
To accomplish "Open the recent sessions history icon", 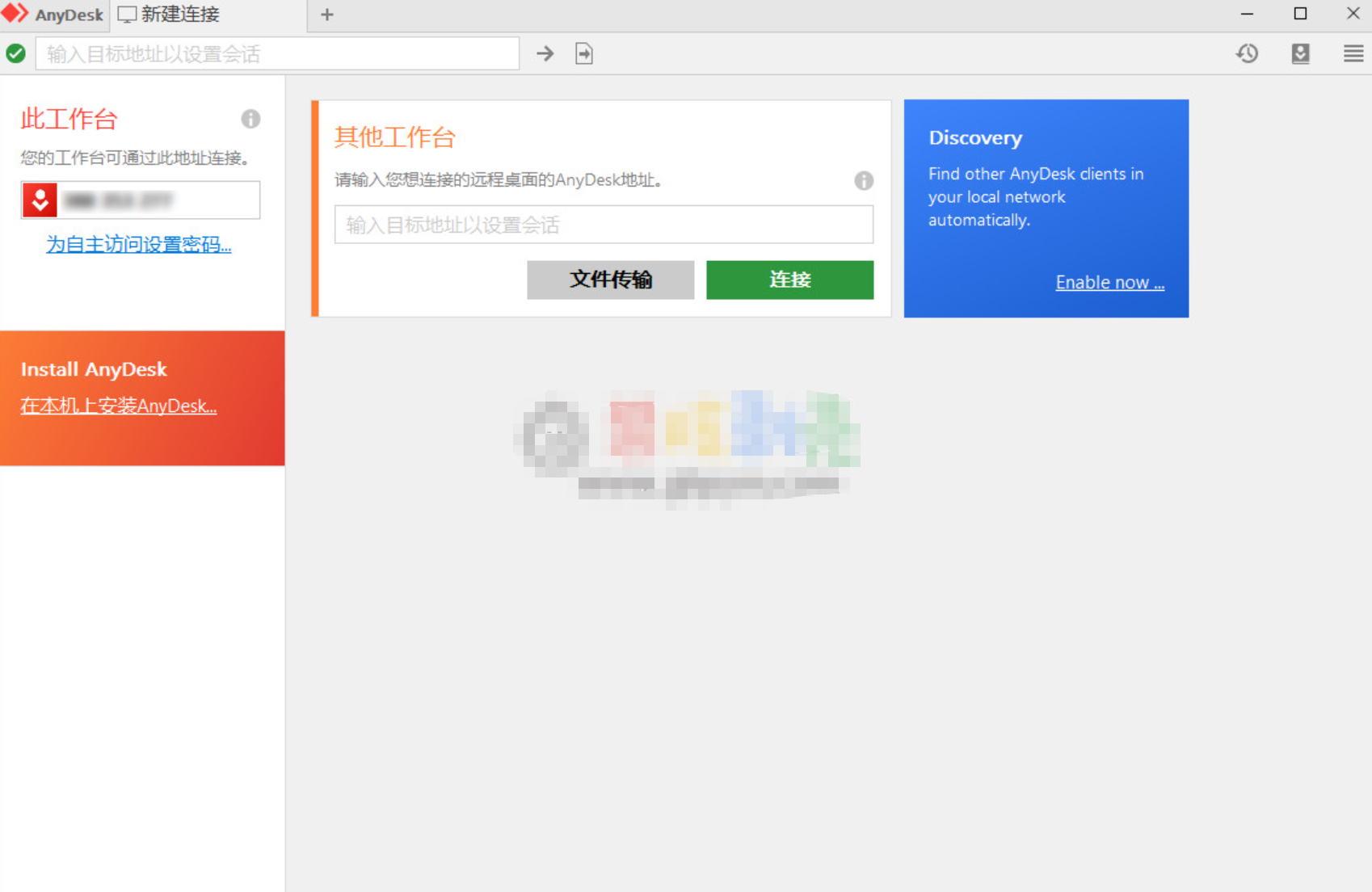I will 1247,53.
